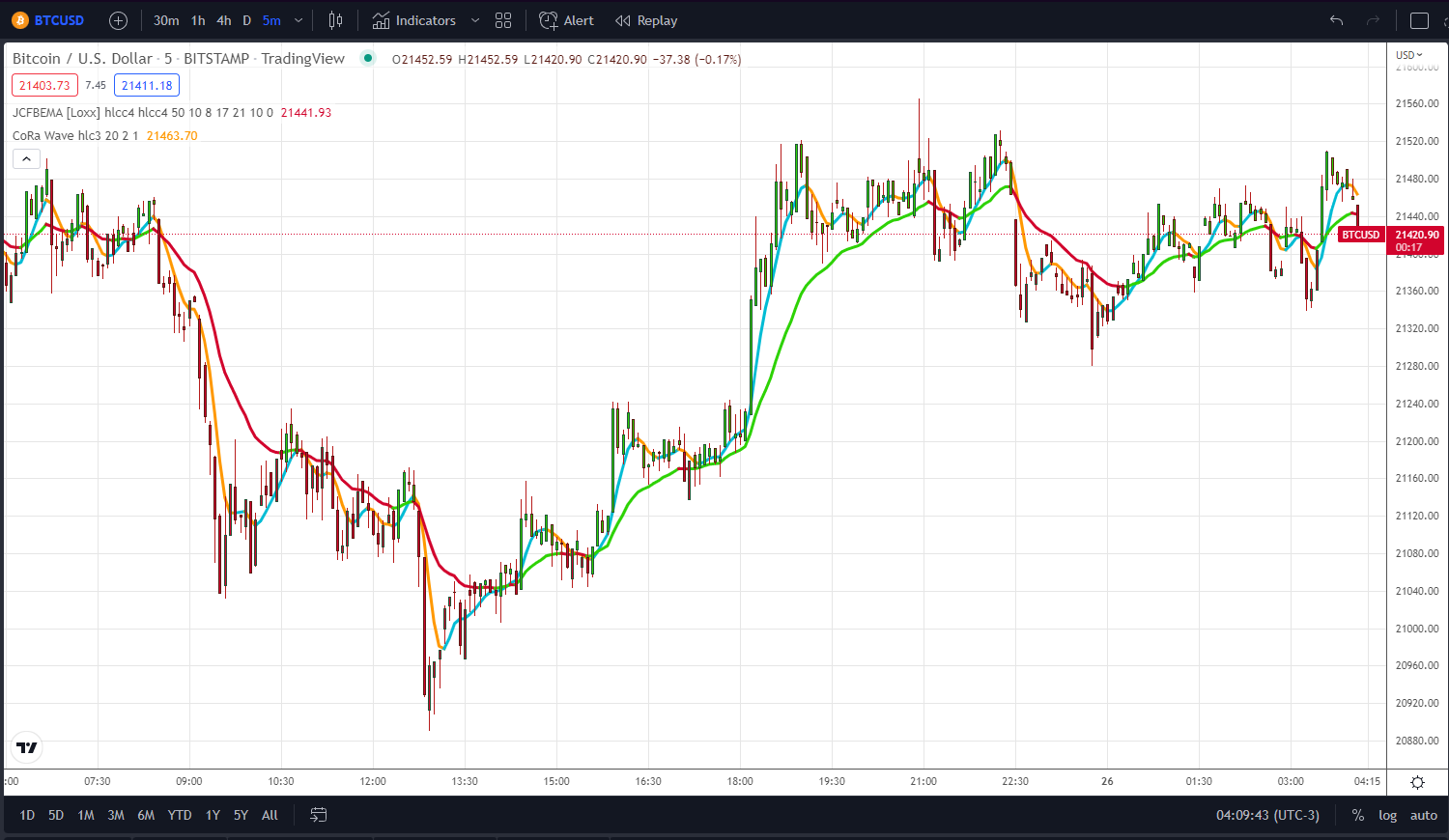
Task: Toggle percent scale mode
Action: (x=1358, y=815)
